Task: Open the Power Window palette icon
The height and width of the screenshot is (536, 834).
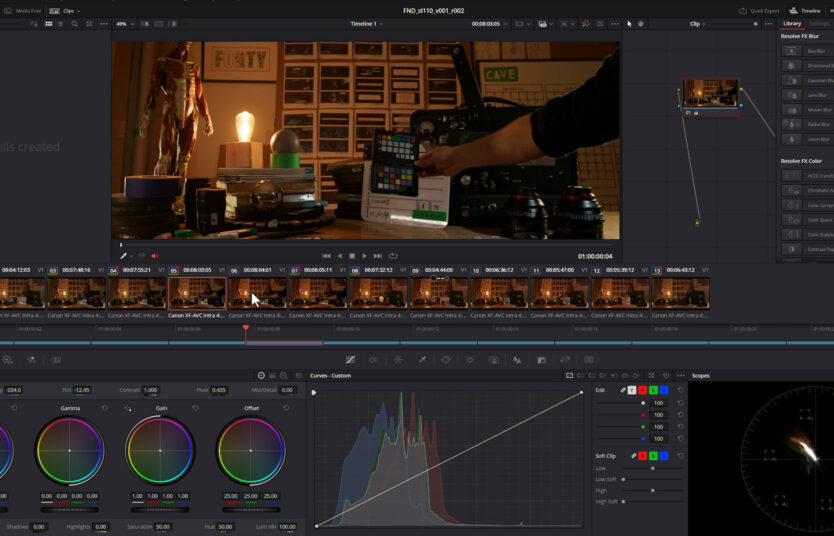Action: [x=445, y=359]
